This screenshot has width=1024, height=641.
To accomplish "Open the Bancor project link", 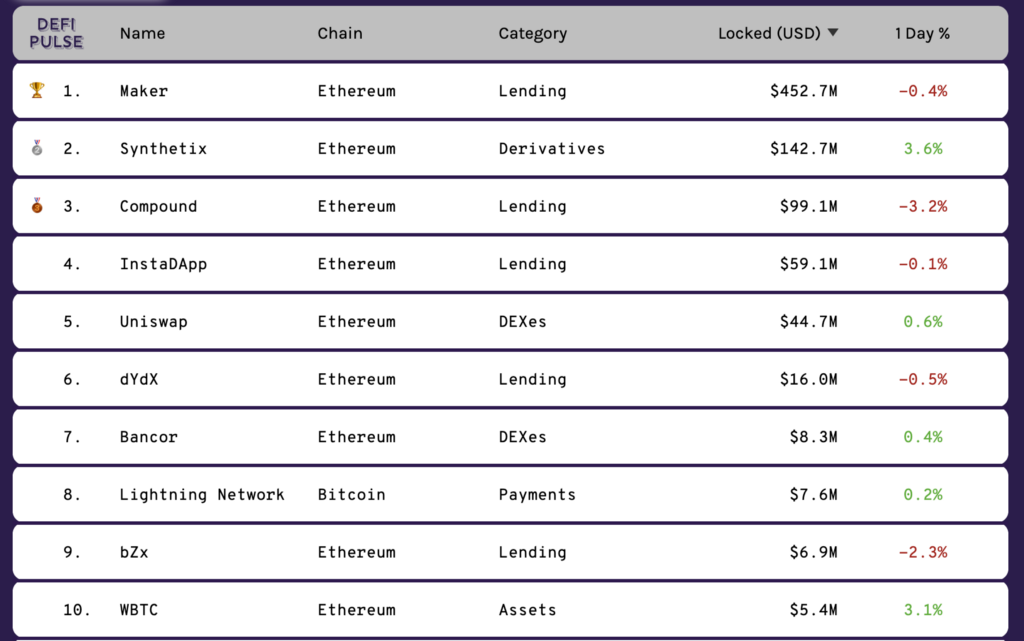I will tap(148, 437).
